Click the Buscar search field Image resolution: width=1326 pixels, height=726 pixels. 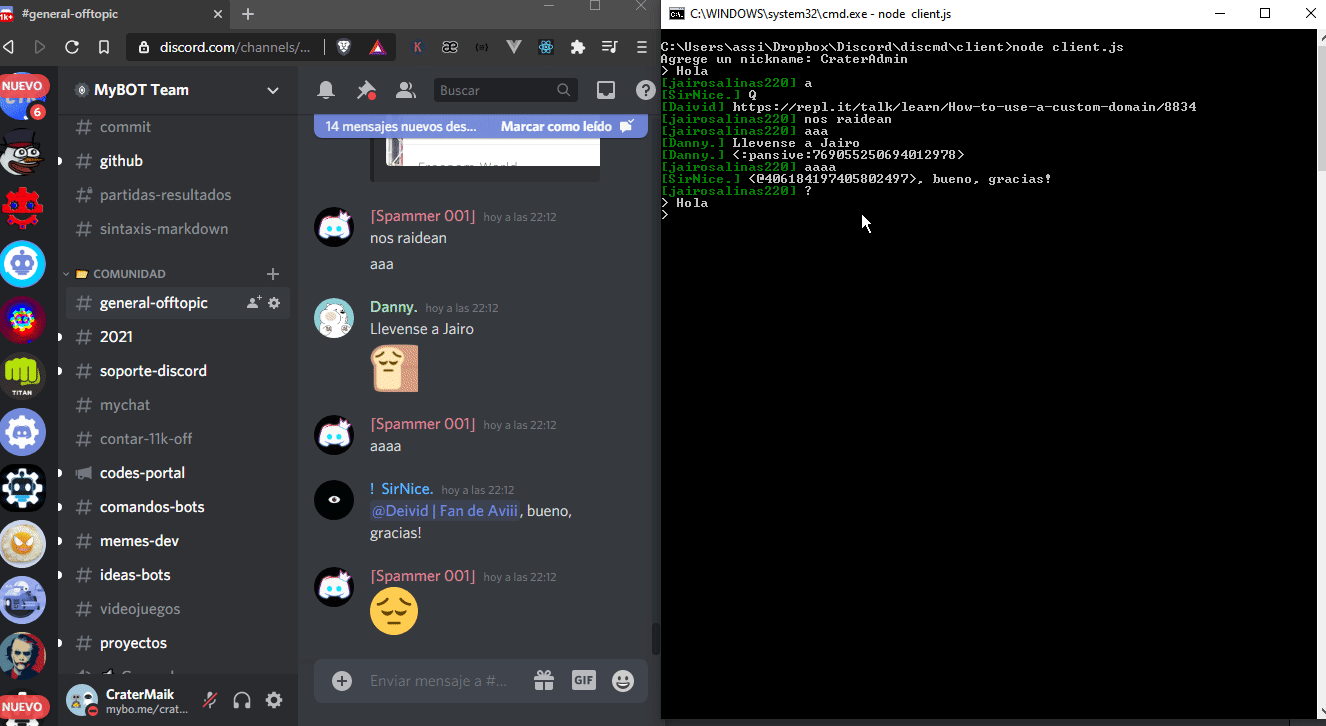click(x=506, y=90)
